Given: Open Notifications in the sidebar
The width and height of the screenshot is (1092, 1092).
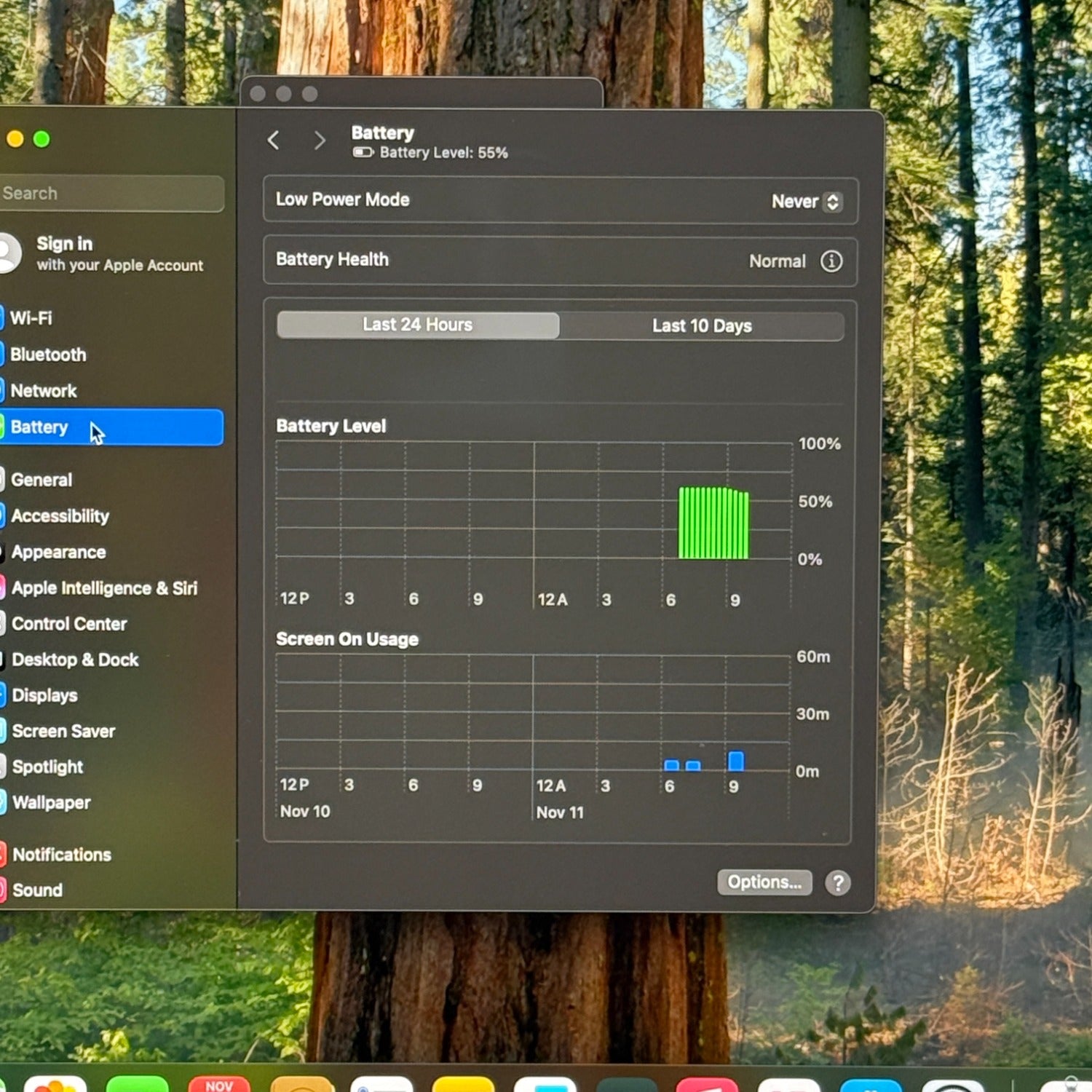Looking at the screenshot, I should click(x=62, y=855).
